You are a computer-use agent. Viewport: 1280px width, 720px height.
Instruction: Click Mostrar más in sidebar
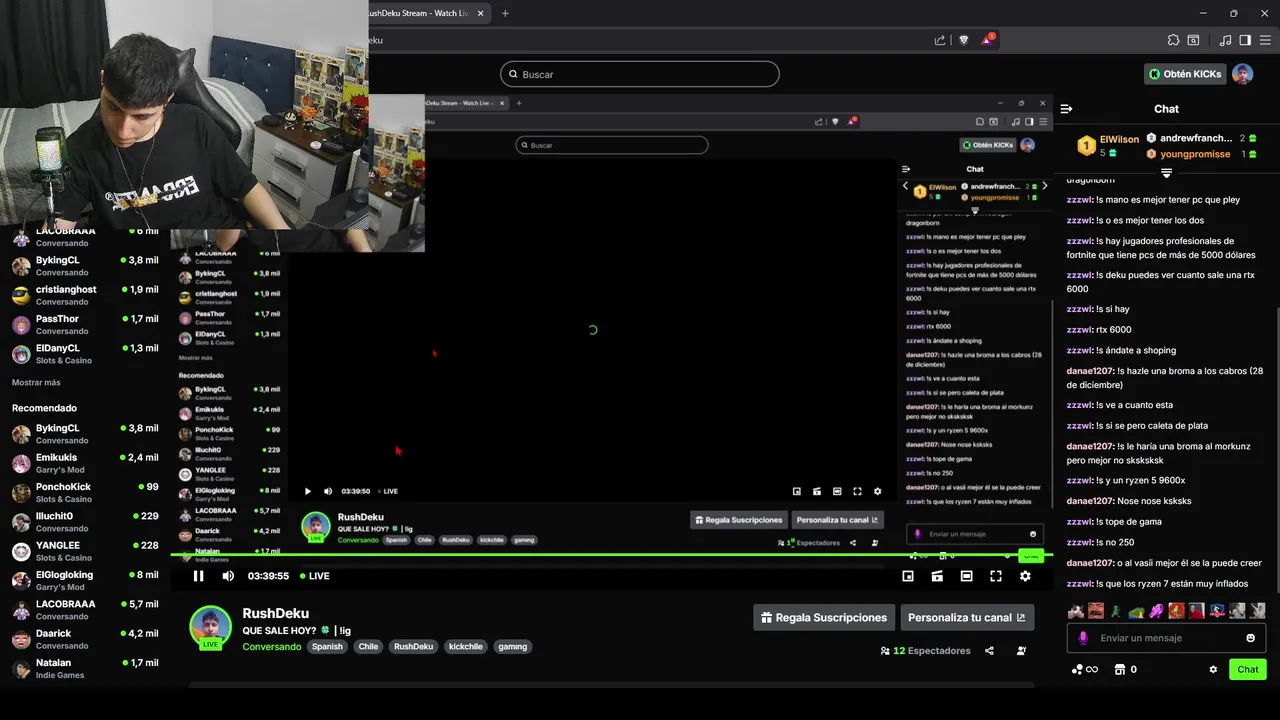point(36,383)
